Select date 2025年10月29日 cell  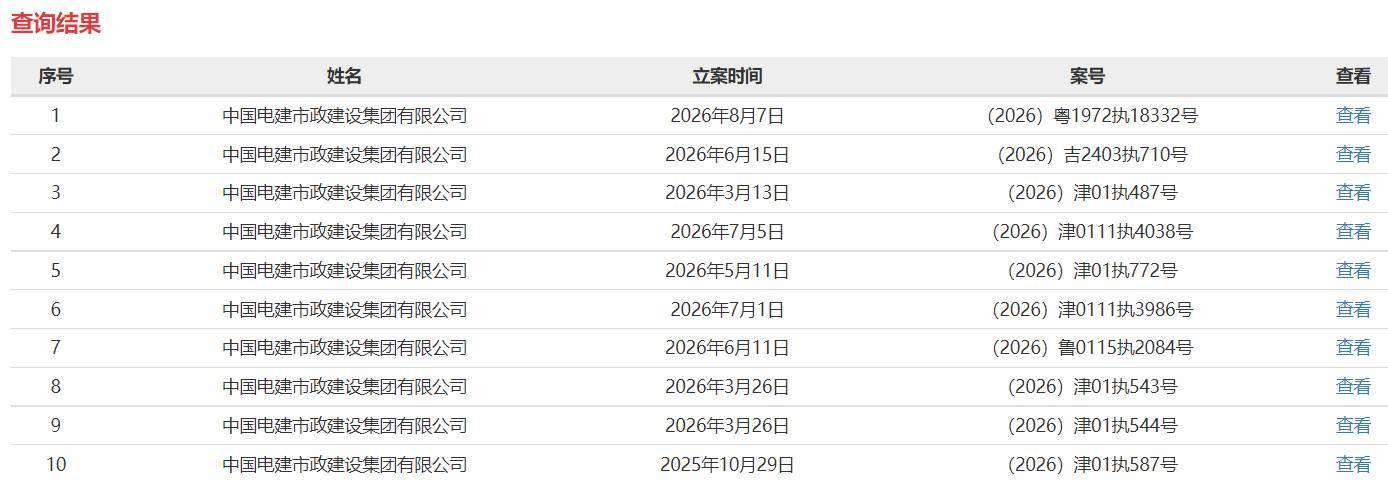[x=727, y=464]
